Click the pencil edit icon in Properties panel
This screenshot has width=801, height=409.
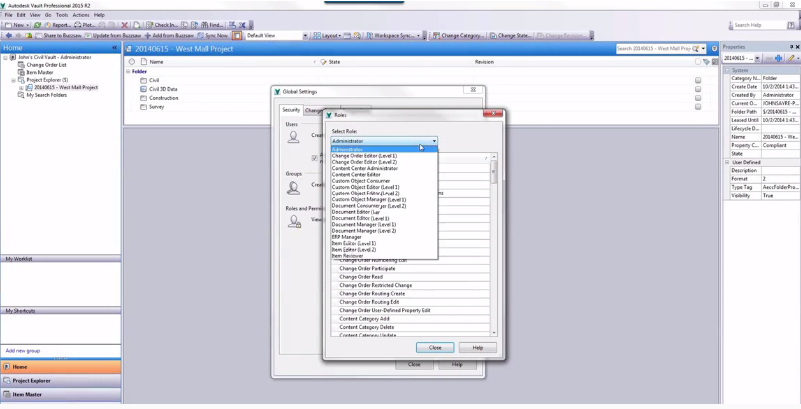pos(791,59)
